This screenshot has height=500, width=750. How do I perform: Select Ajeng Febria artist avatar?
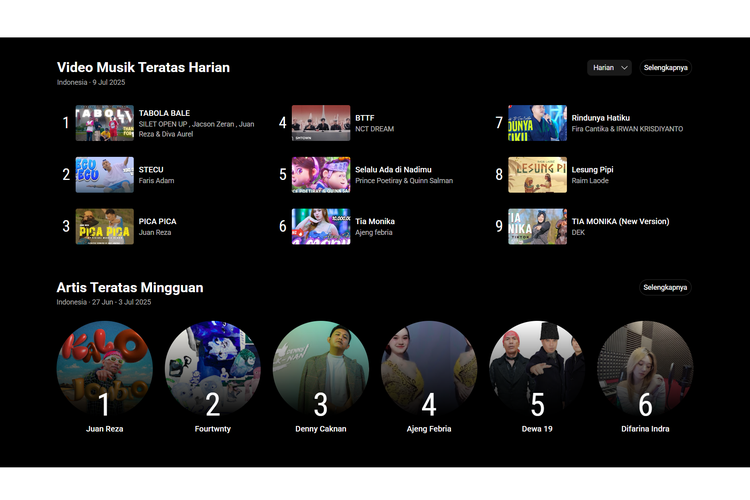click(429, 369)
